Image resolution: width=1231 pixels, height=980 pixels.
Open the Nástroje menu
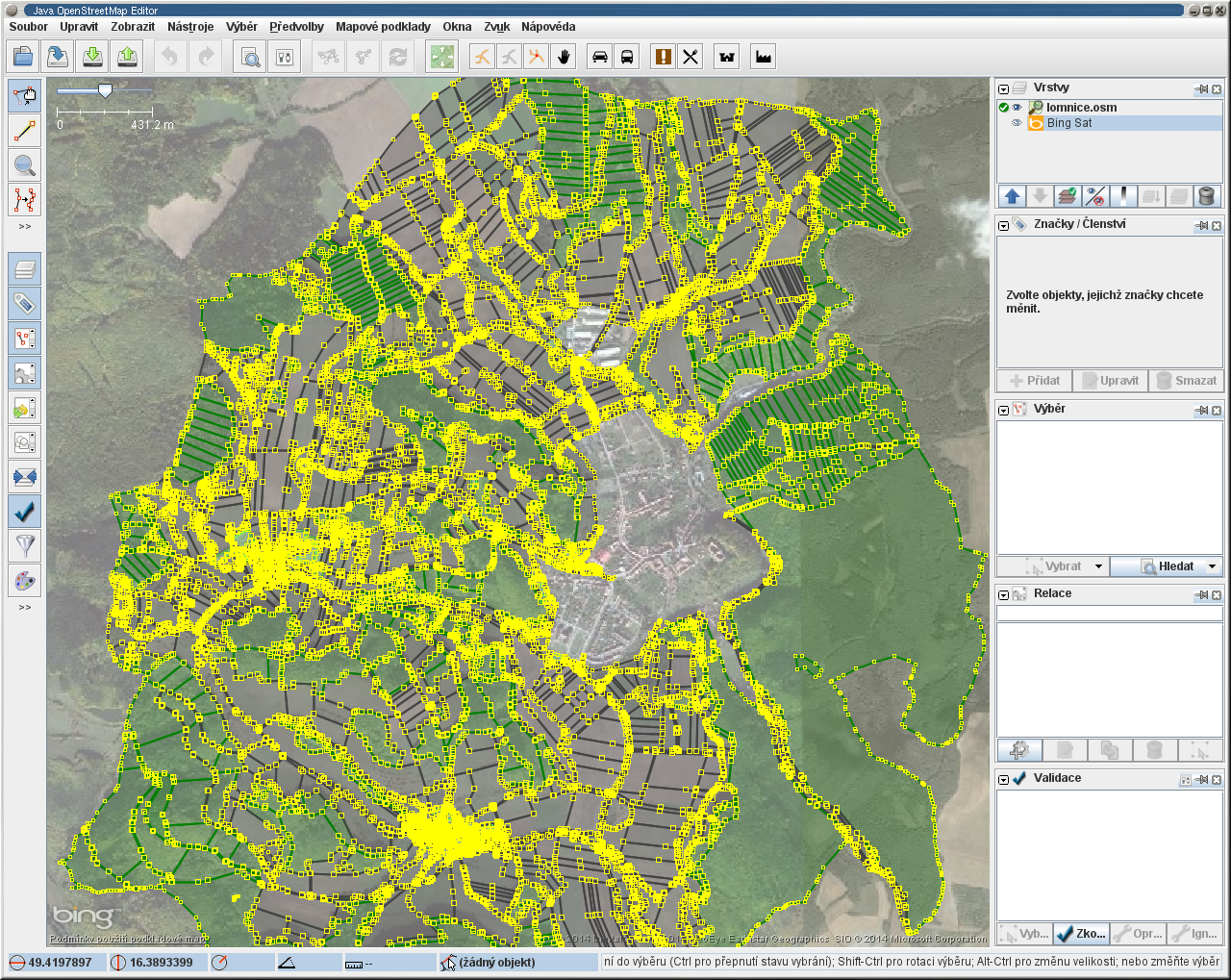pos(190,27)
